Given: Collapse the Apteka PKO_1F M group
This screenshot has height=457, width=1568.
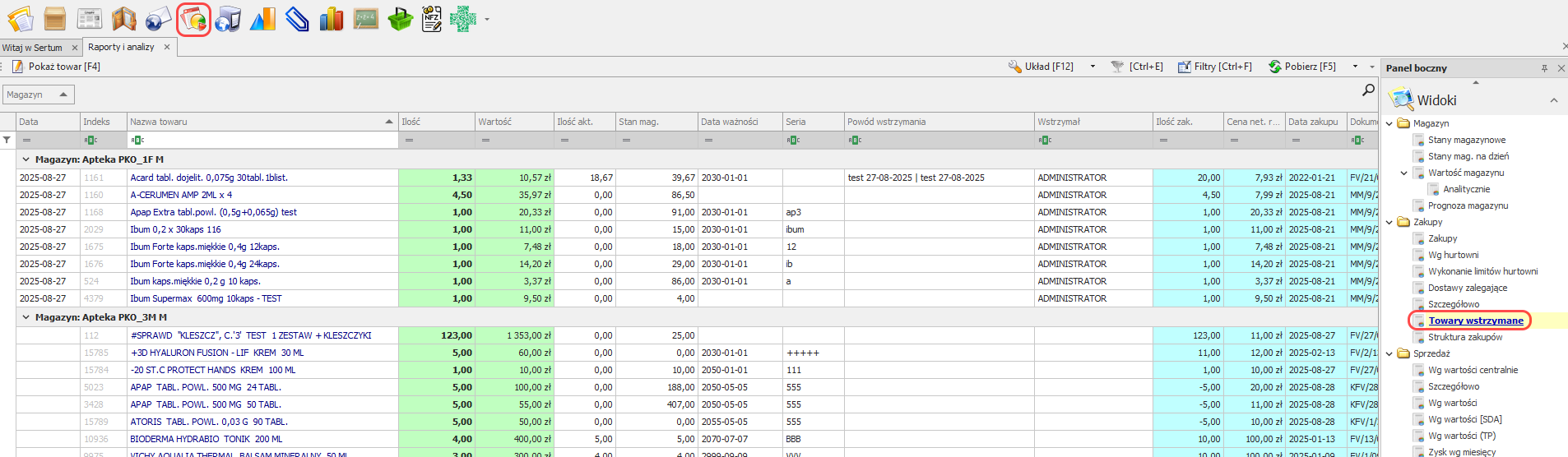Looking at the screenshot, I should click(26, 159).
